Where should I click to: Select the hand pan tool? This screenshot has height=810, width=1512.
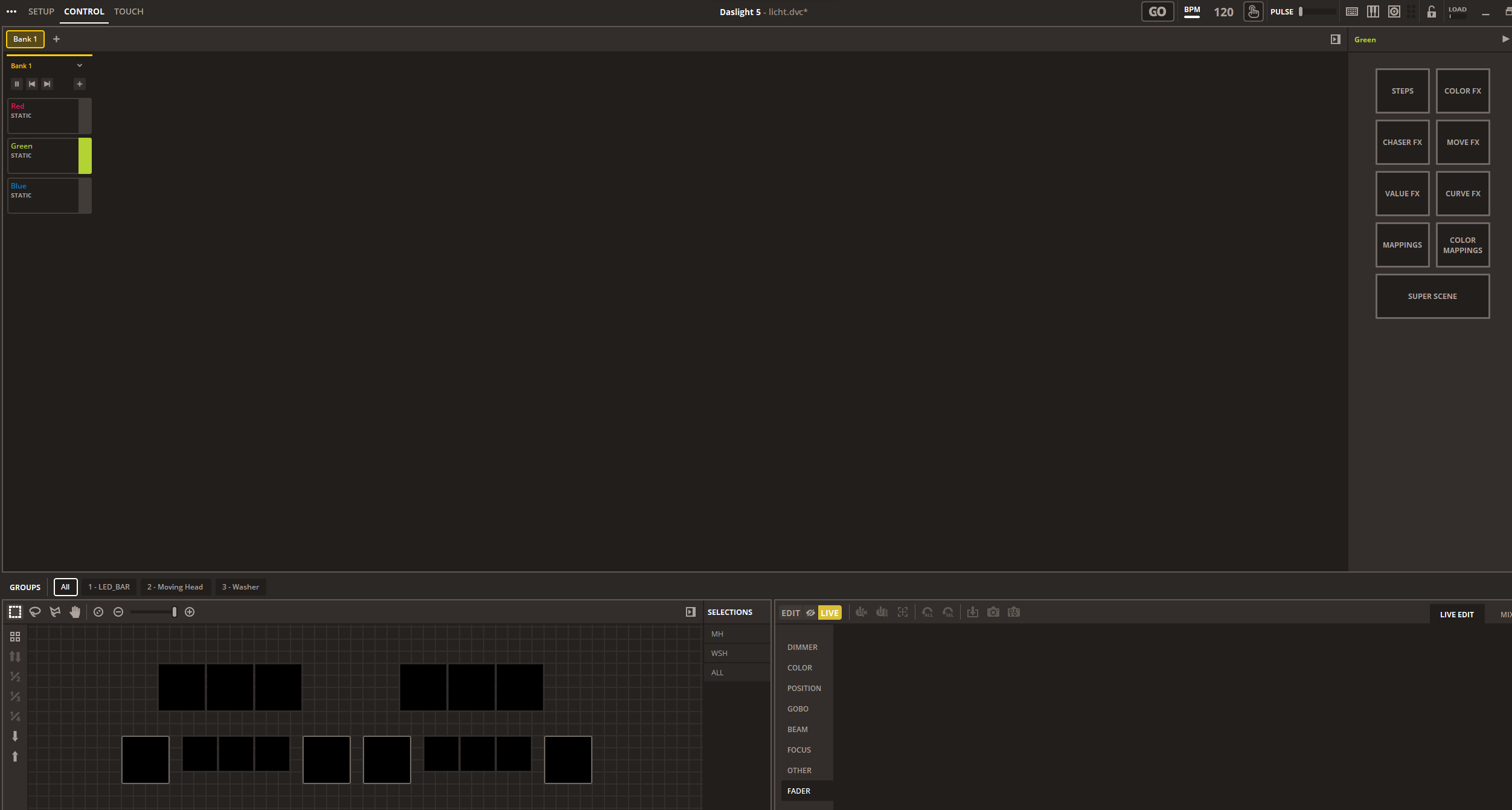[75, 612]
